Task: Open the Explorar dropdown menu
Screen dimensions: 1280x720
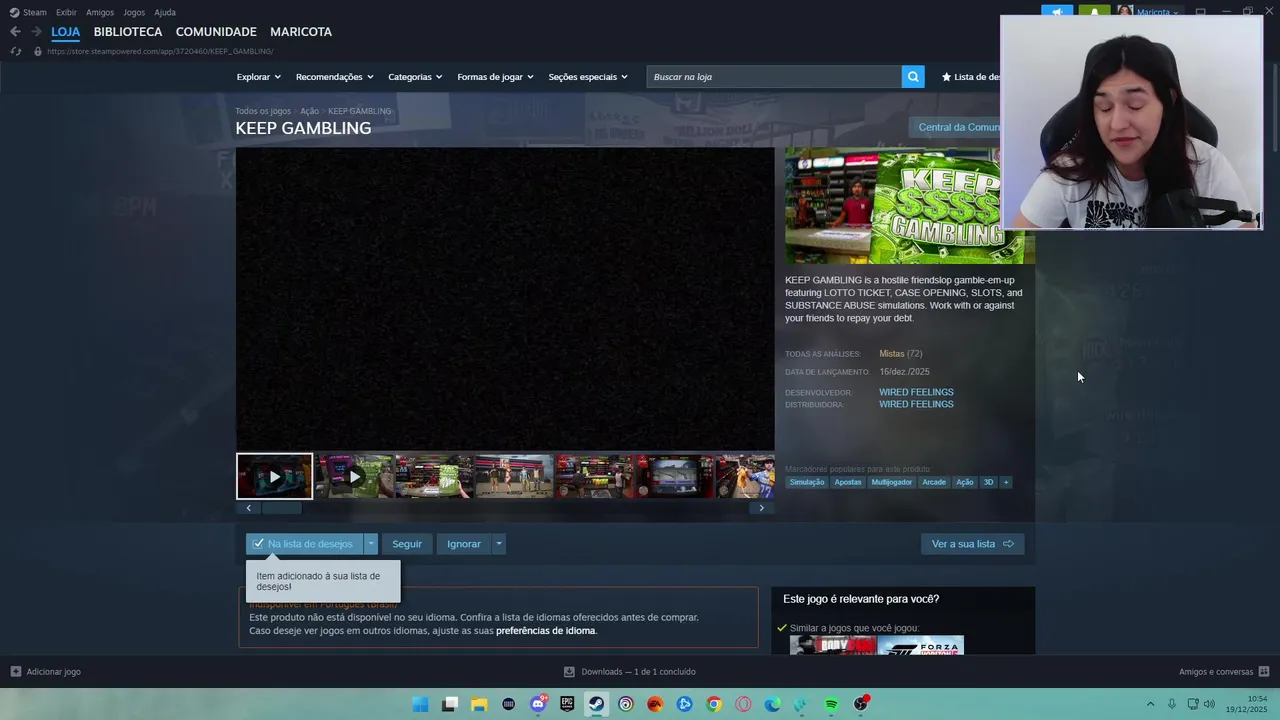Action: click(258, 77)
